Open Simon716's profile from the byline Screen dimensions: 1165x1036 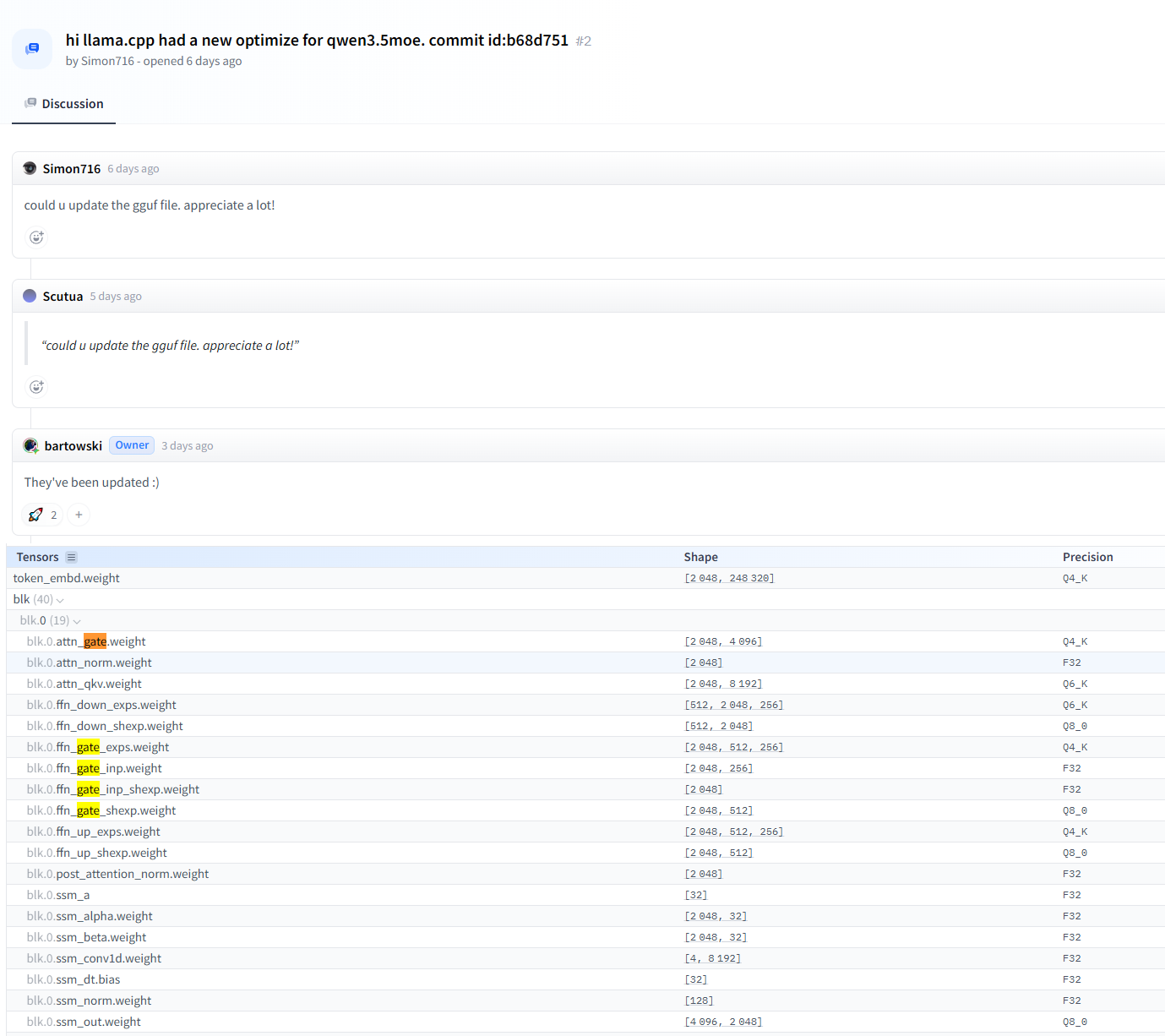(x=107, y=61)
